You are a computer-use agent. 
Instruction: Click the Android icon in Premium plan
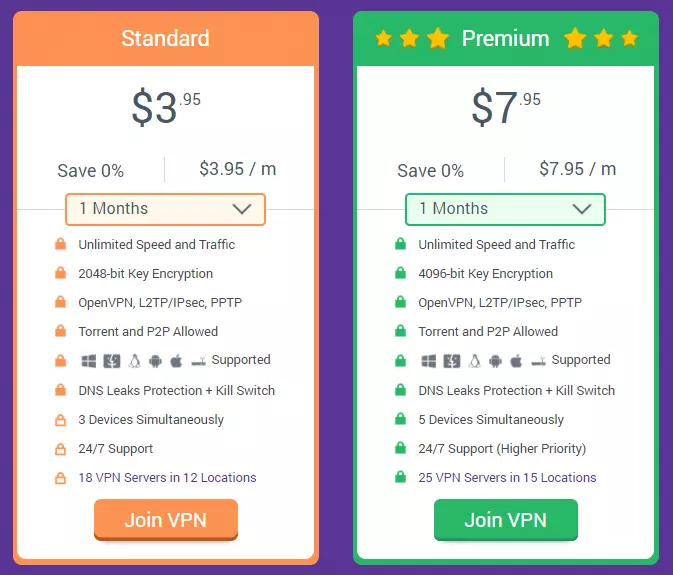495,361
